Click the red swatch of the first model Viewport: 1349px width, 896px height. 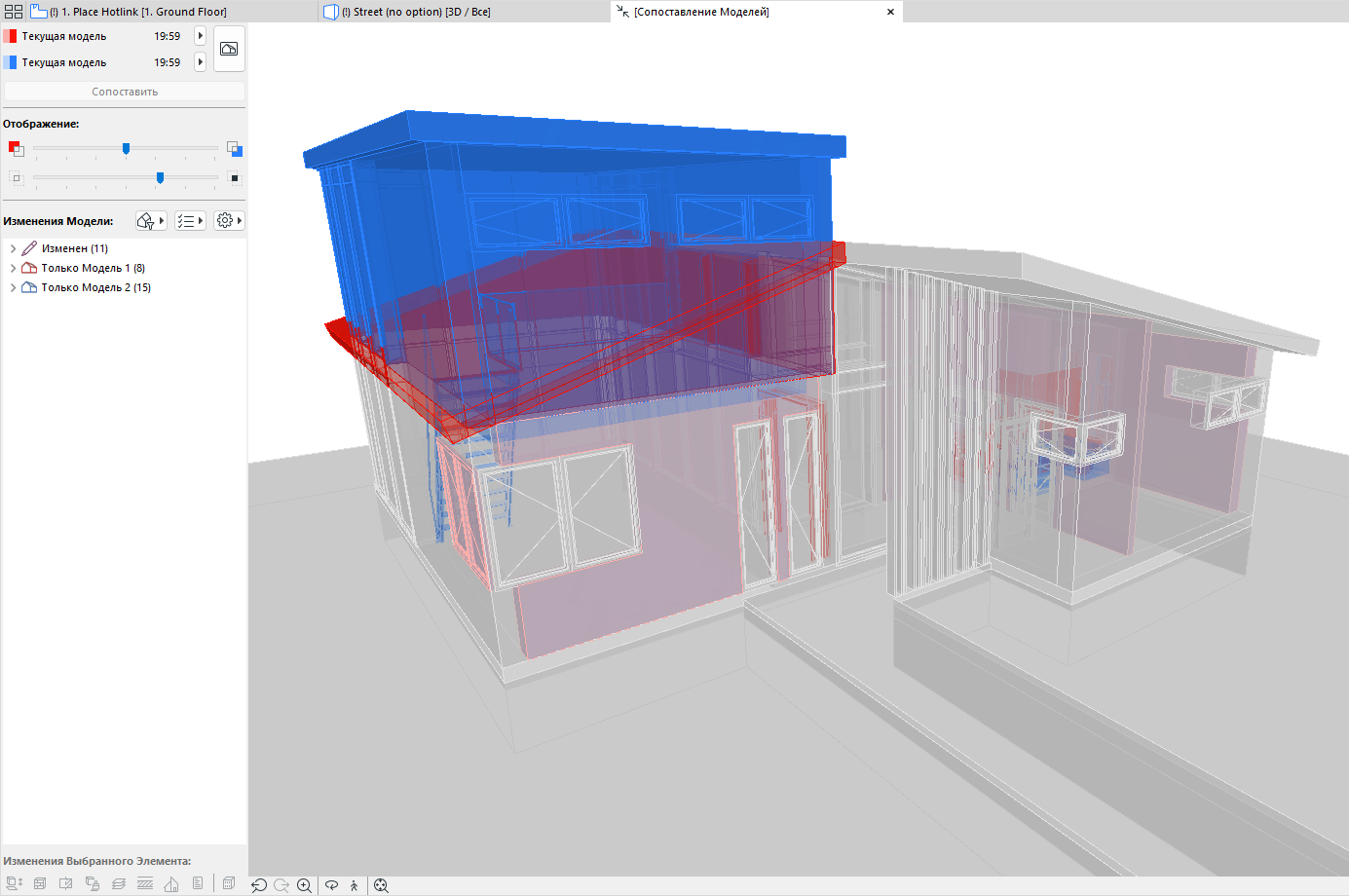click(10, 36)
